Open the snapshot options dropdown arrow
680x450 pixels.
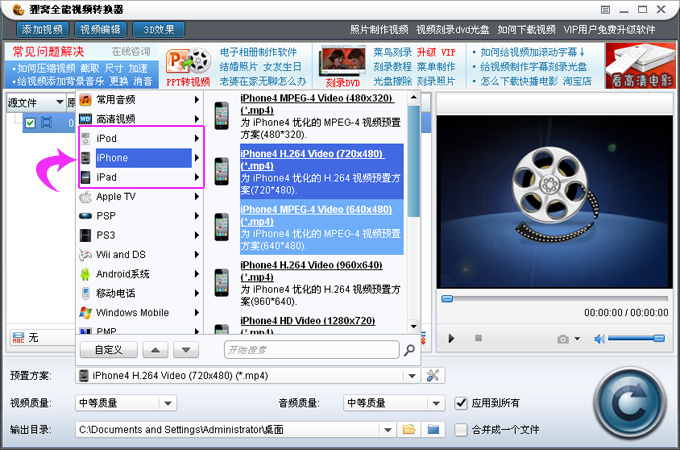[577, 339]
